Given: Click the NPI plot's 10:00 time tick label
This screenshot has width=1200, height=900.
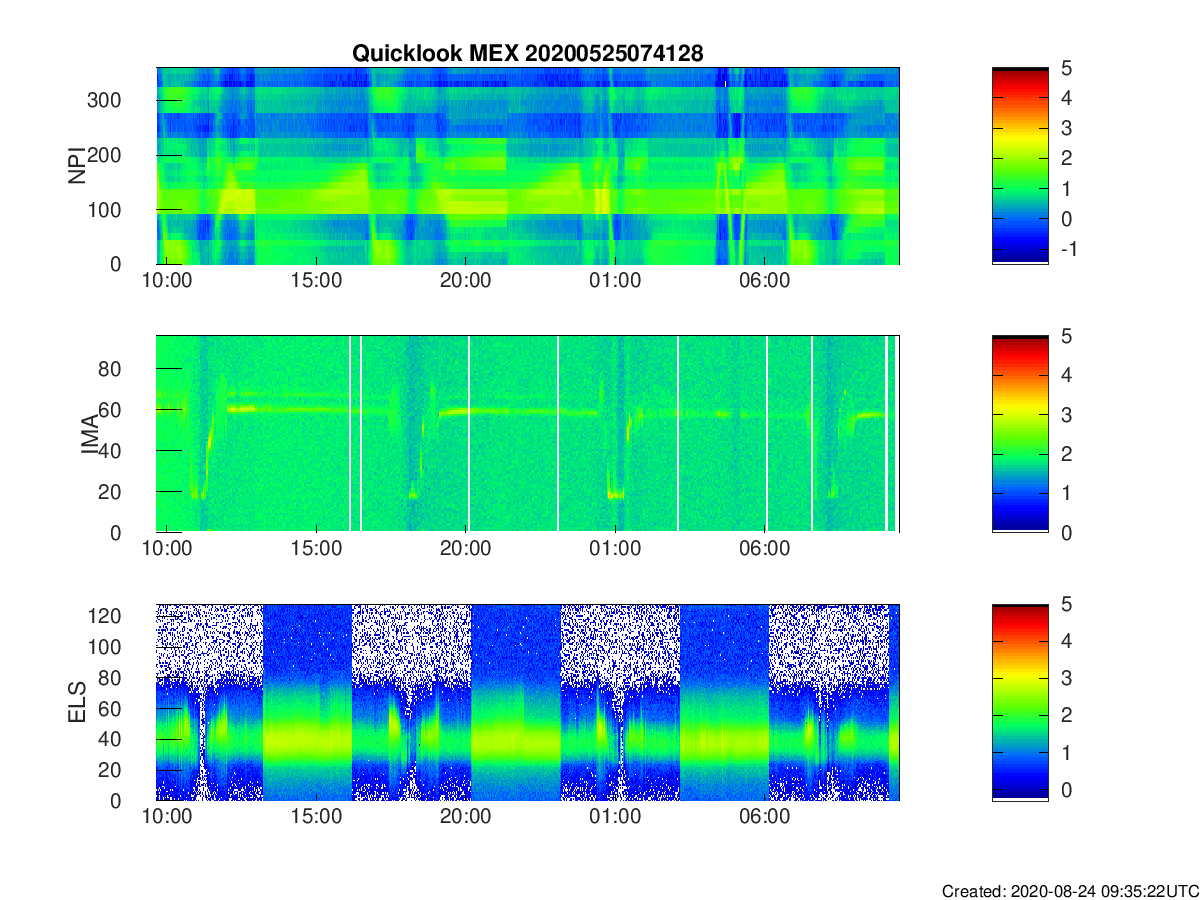Looking at the screenshot, I should [x=167, y=281].
